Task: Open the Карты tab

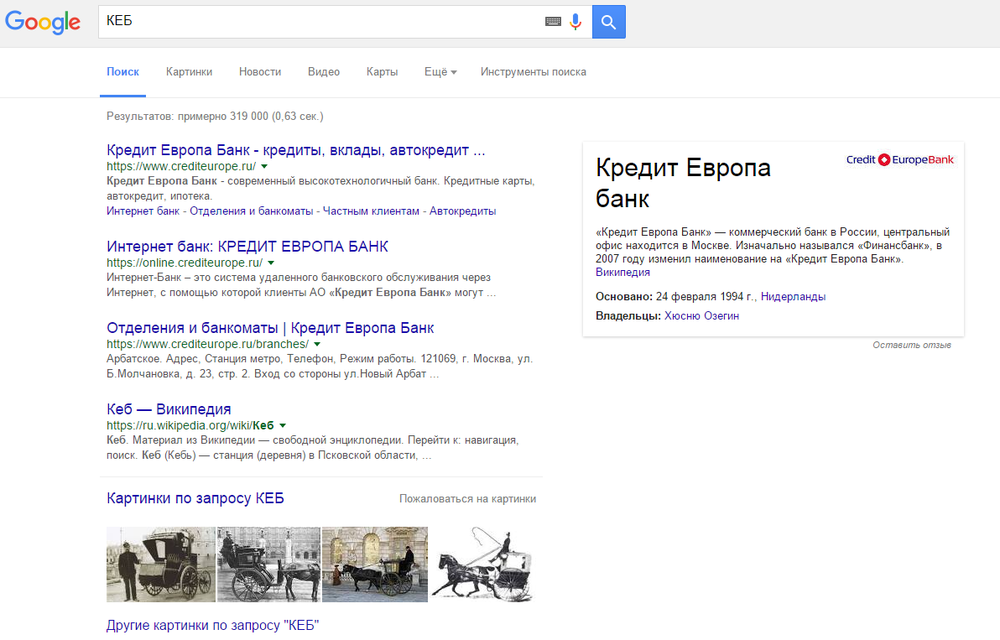Action: [382, 72]
